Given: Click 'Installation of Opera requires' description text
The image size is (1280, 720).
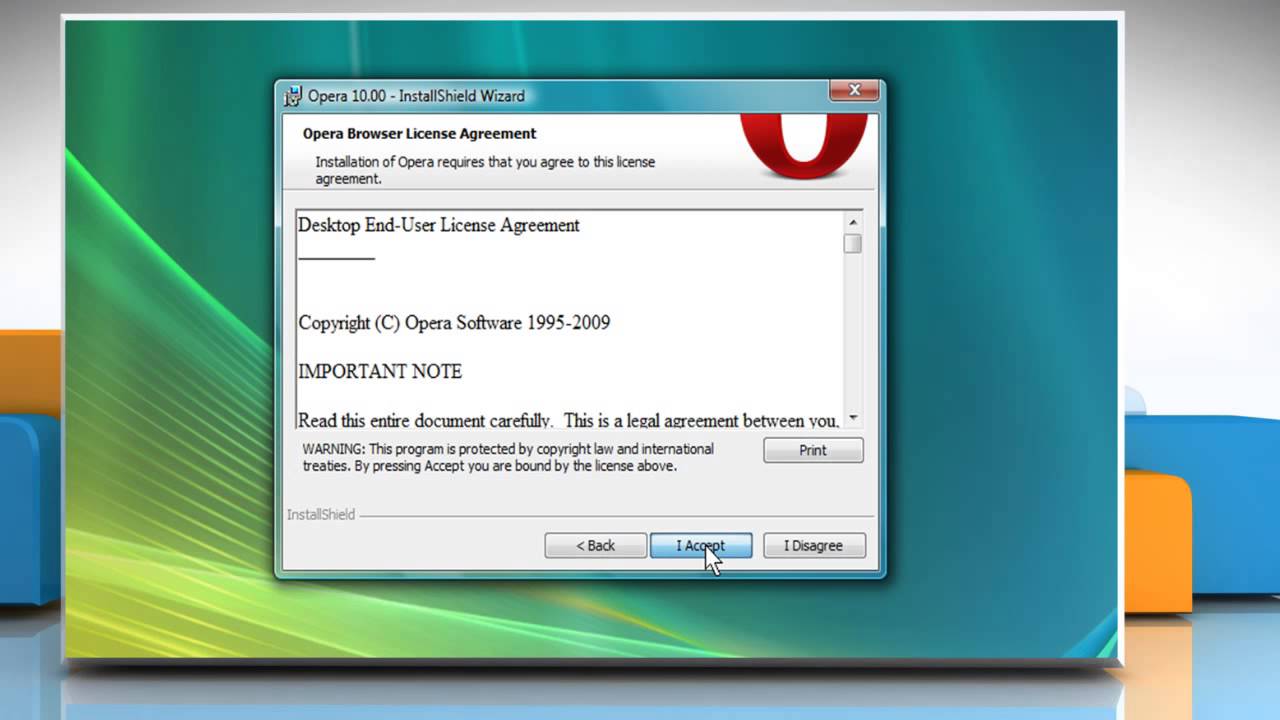Looking at the screenshot, I should pos(485,170).
